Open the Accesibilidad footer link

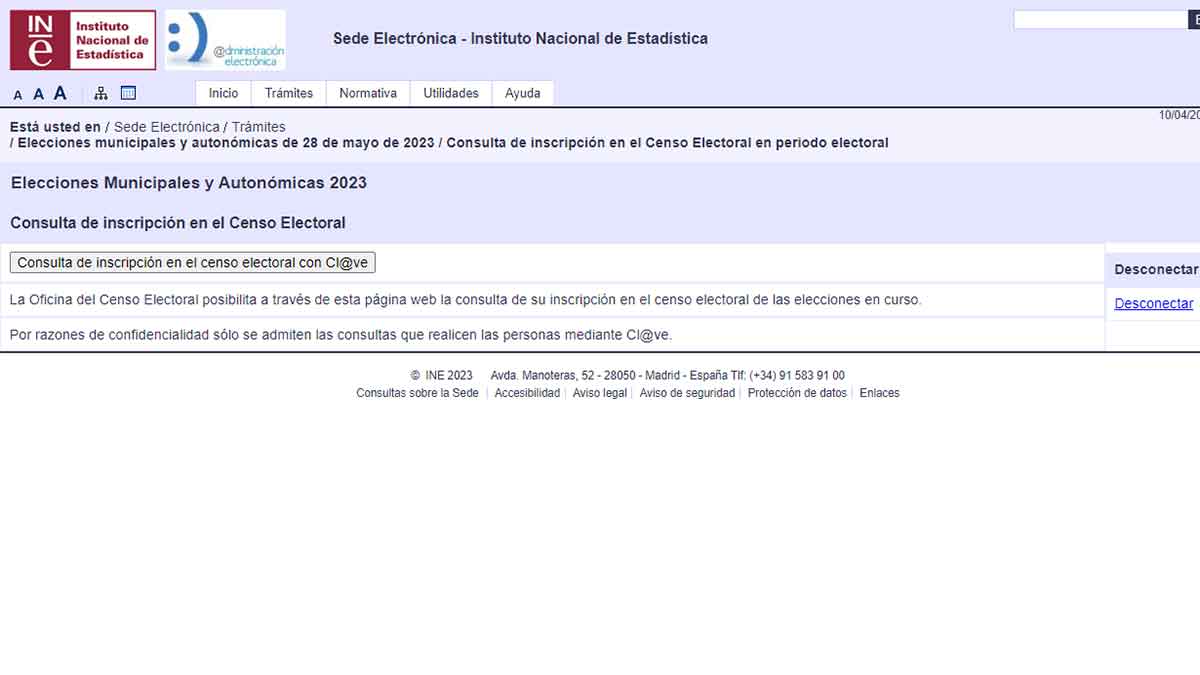pyautogui.click(x=527, y=393)
